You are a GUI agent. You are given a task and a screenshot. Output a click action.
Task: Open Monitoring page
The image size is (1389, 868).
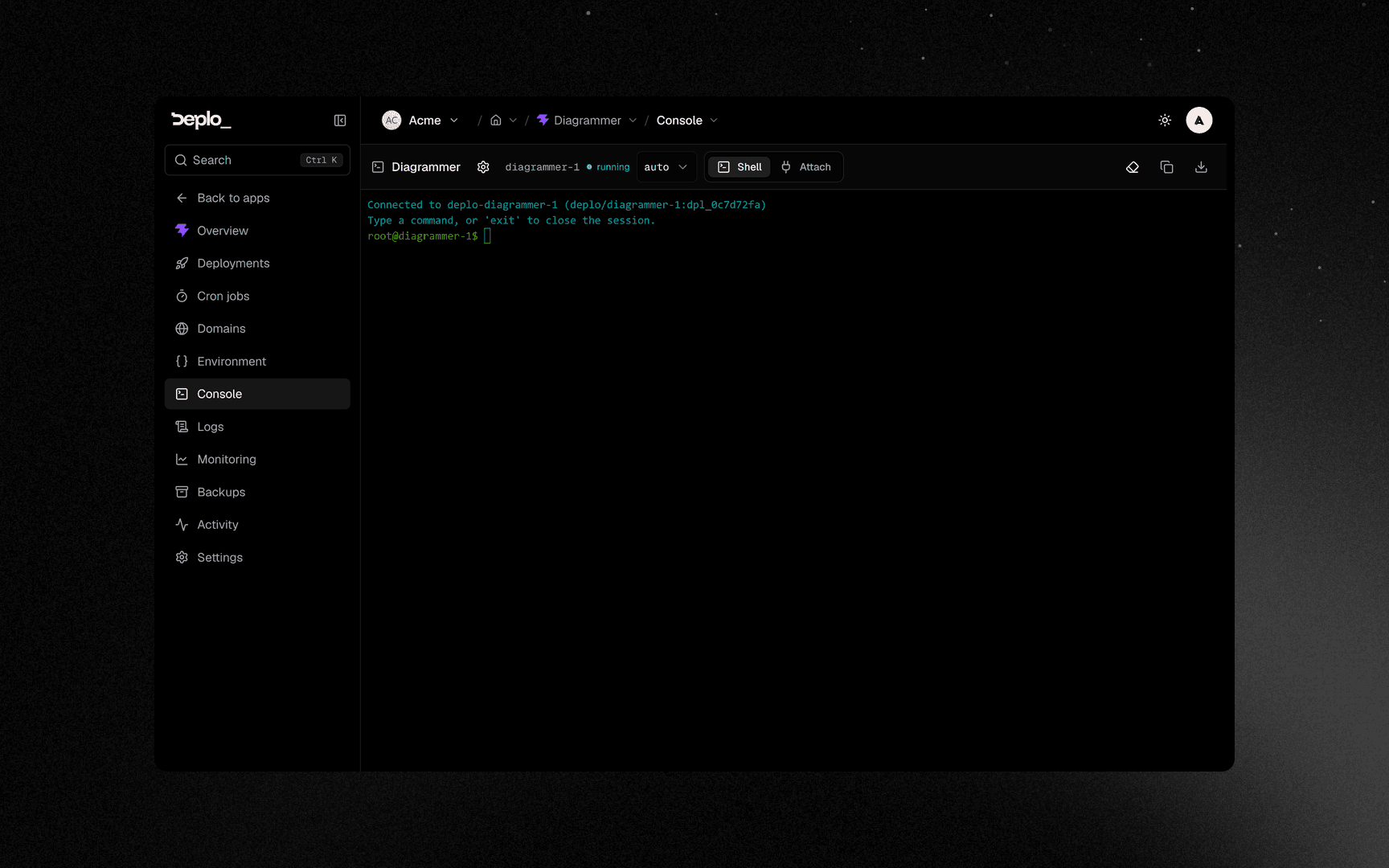(257, 460)
